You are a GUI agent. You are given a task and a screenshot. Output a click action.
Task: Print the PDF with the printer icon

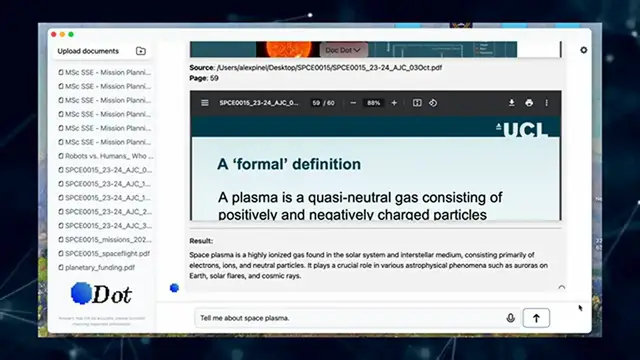[x=529, y=103]
